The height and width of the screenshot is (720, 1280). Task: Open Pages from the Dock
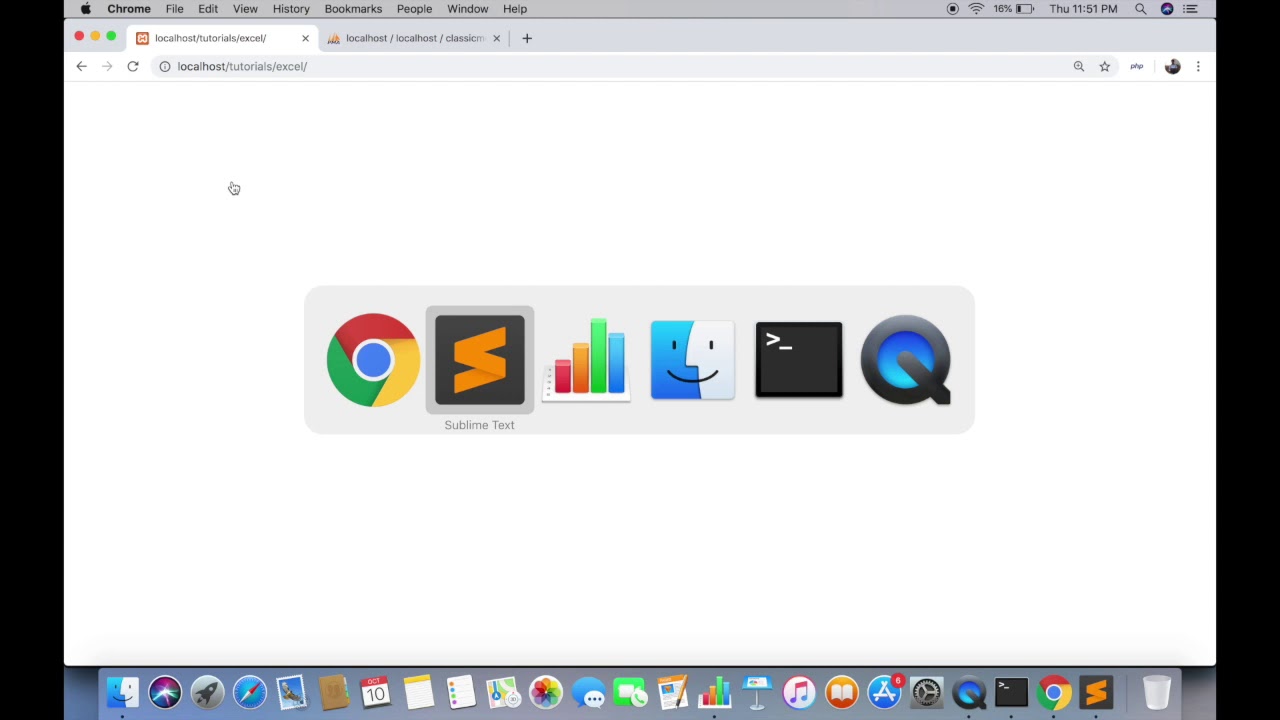click(x=672, y=692)
